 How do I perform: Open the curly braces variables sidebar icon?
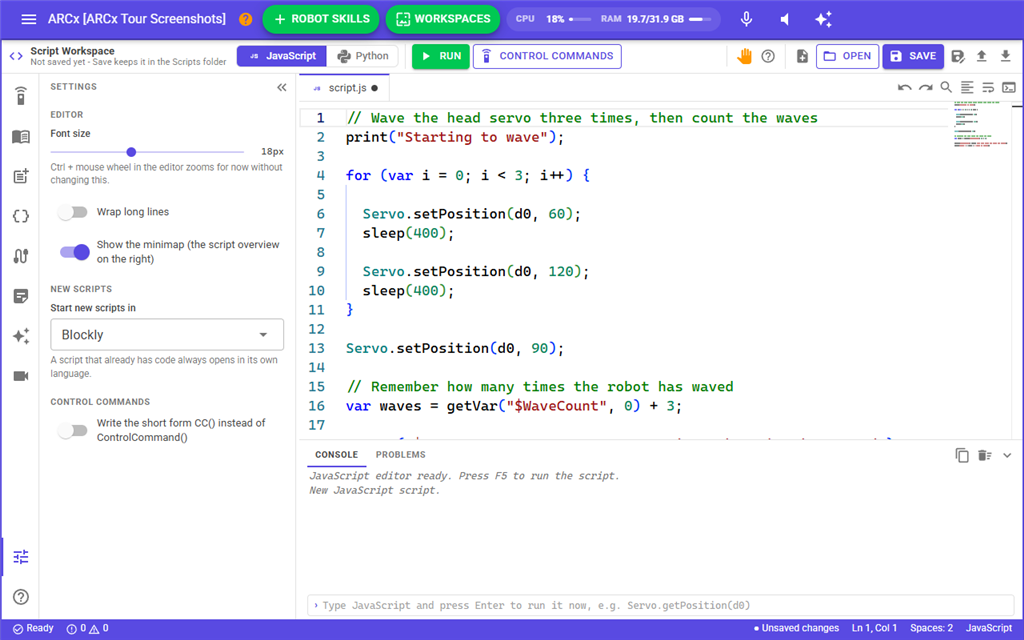(21, 216)
